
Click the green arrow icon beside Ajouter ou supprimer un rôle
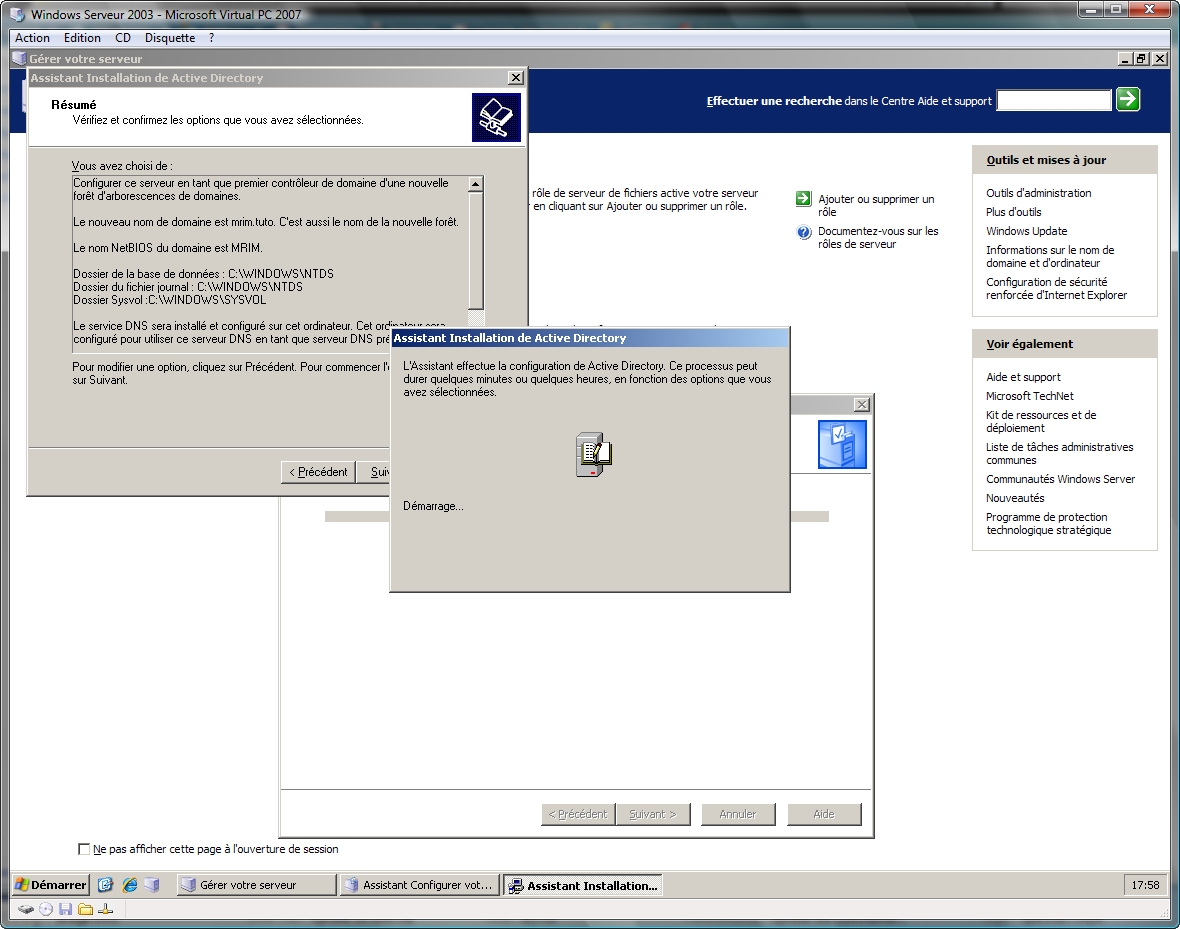[x=804, y=199]
